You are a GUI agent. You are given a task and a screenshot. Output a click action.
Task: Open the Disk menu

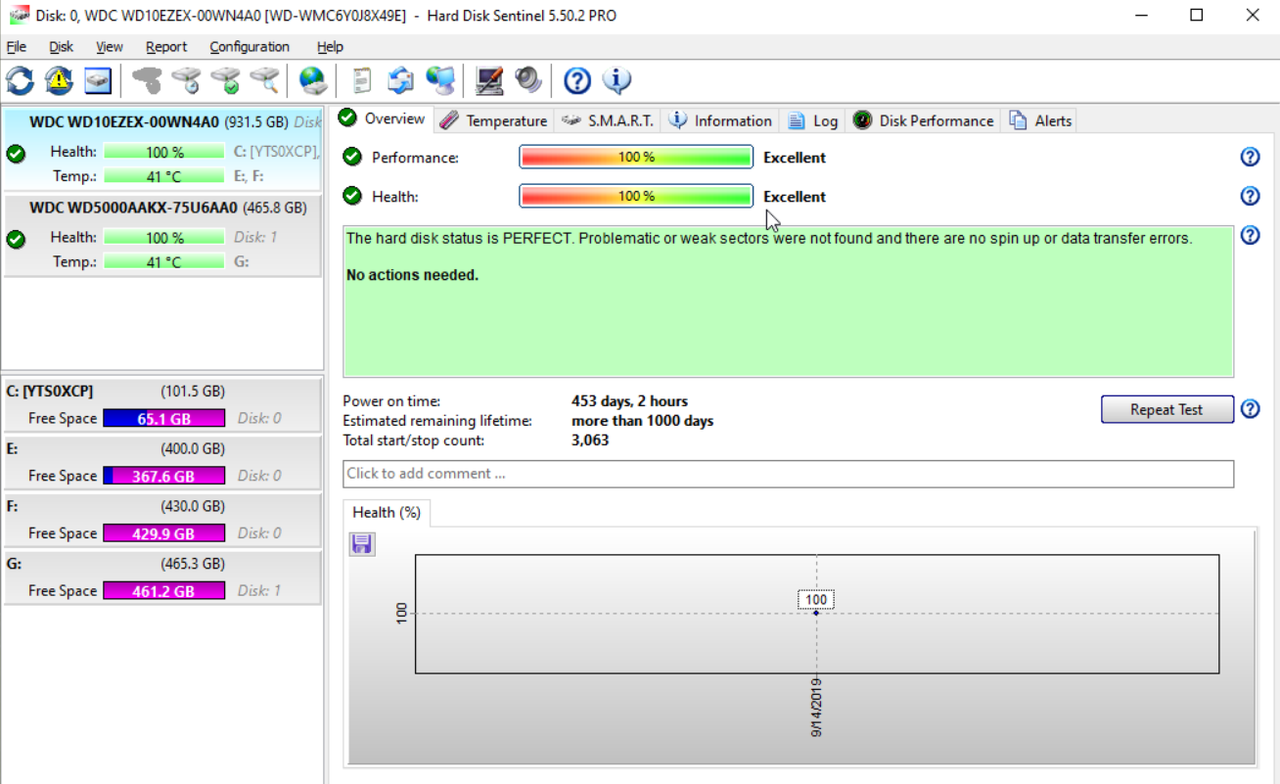click(x=61, y=47)
